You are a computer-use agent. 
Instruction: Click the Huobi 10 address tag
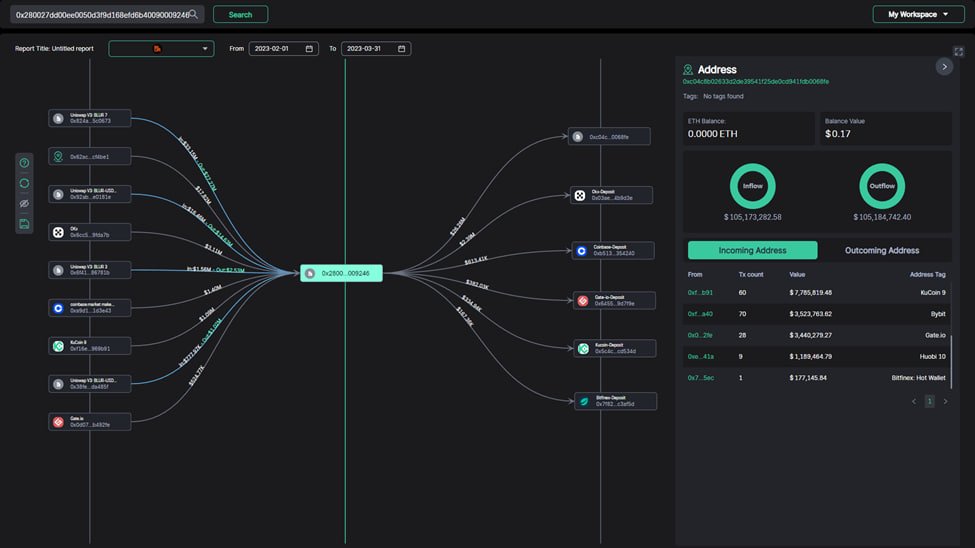(x=933, y=356)
